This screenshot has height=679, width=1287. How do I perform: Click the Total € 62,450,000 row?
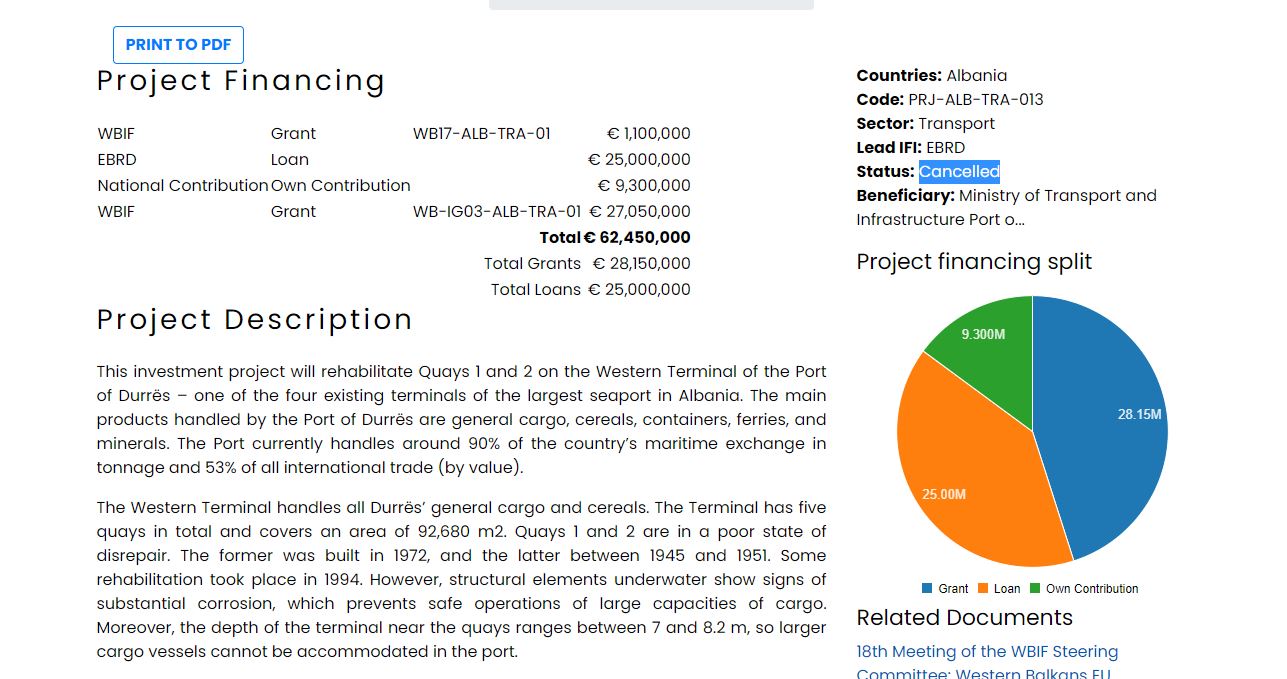615,238
